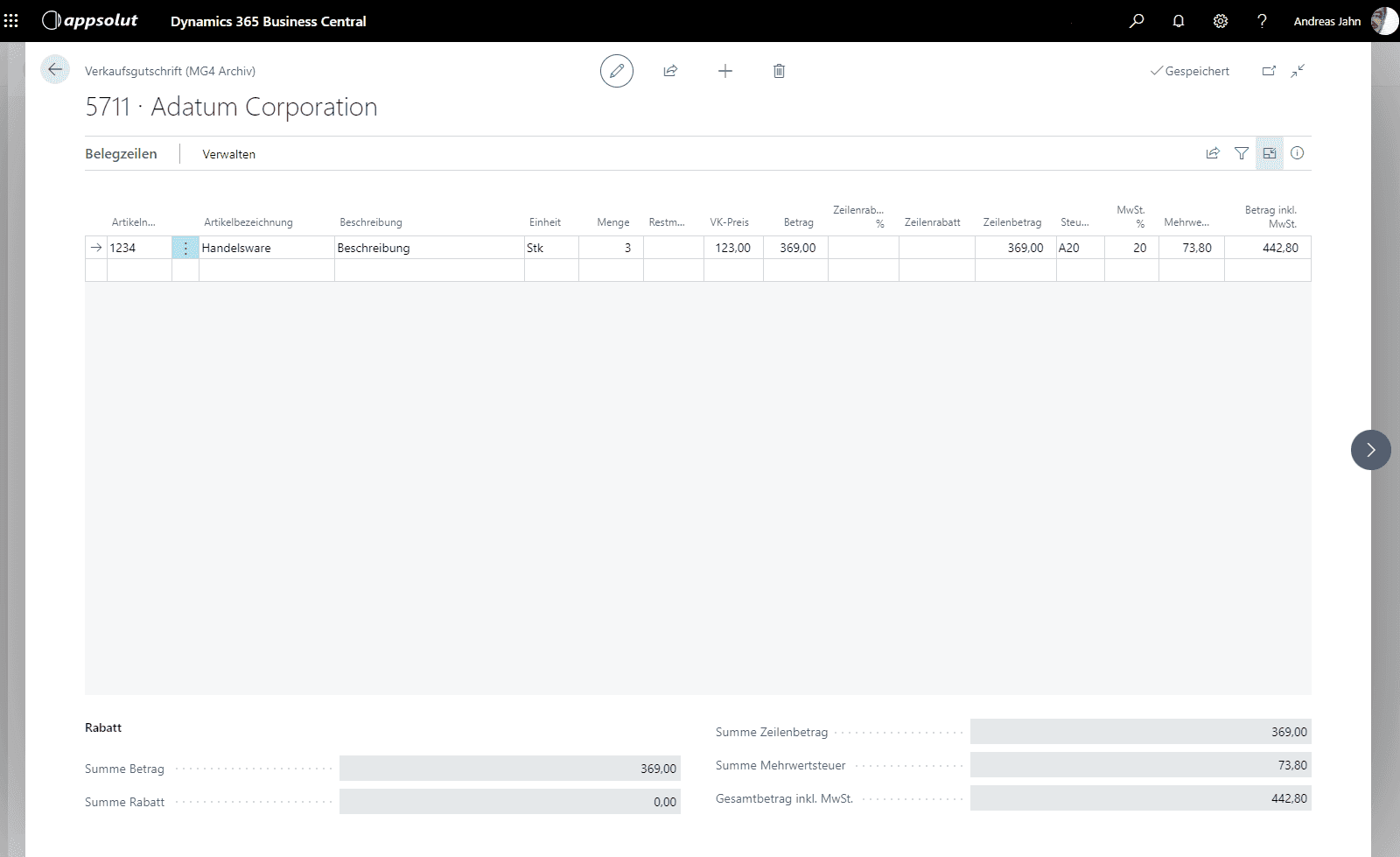
Task: Open the settings gear
Action: (1221, 21)
